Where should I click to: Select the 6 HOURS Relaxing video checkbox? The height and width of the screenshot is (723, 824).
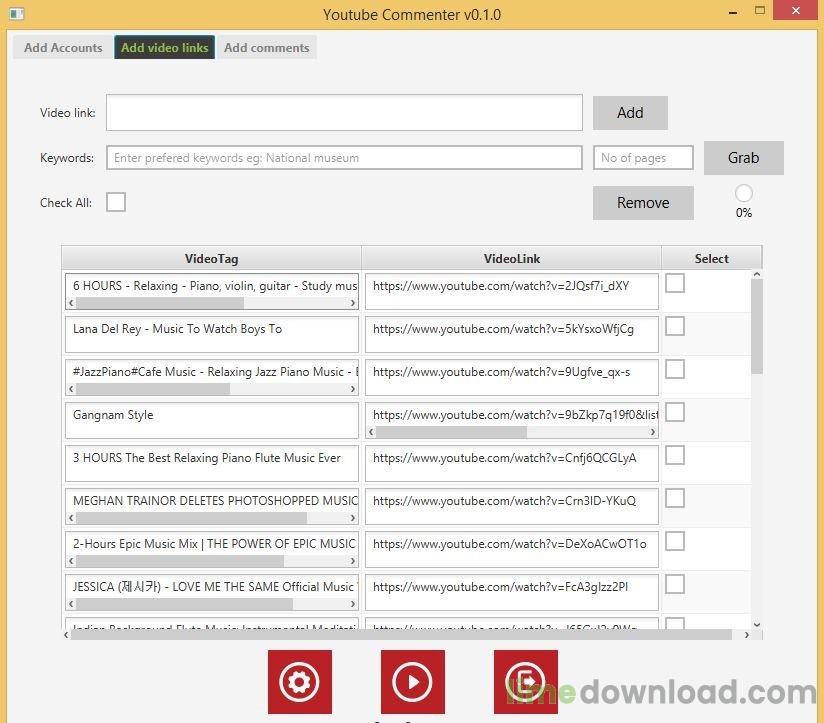point(675,283)
